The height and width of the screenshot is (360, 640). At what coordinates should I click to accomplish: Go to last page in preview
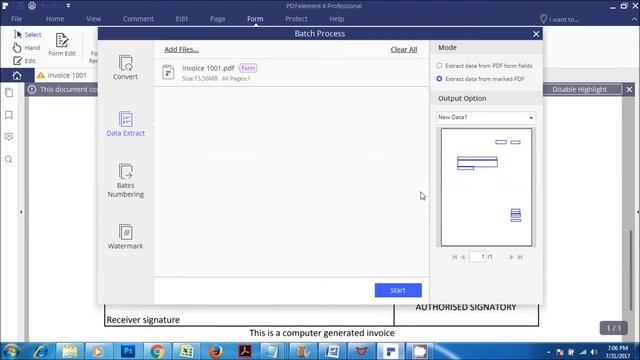point(520,257)
